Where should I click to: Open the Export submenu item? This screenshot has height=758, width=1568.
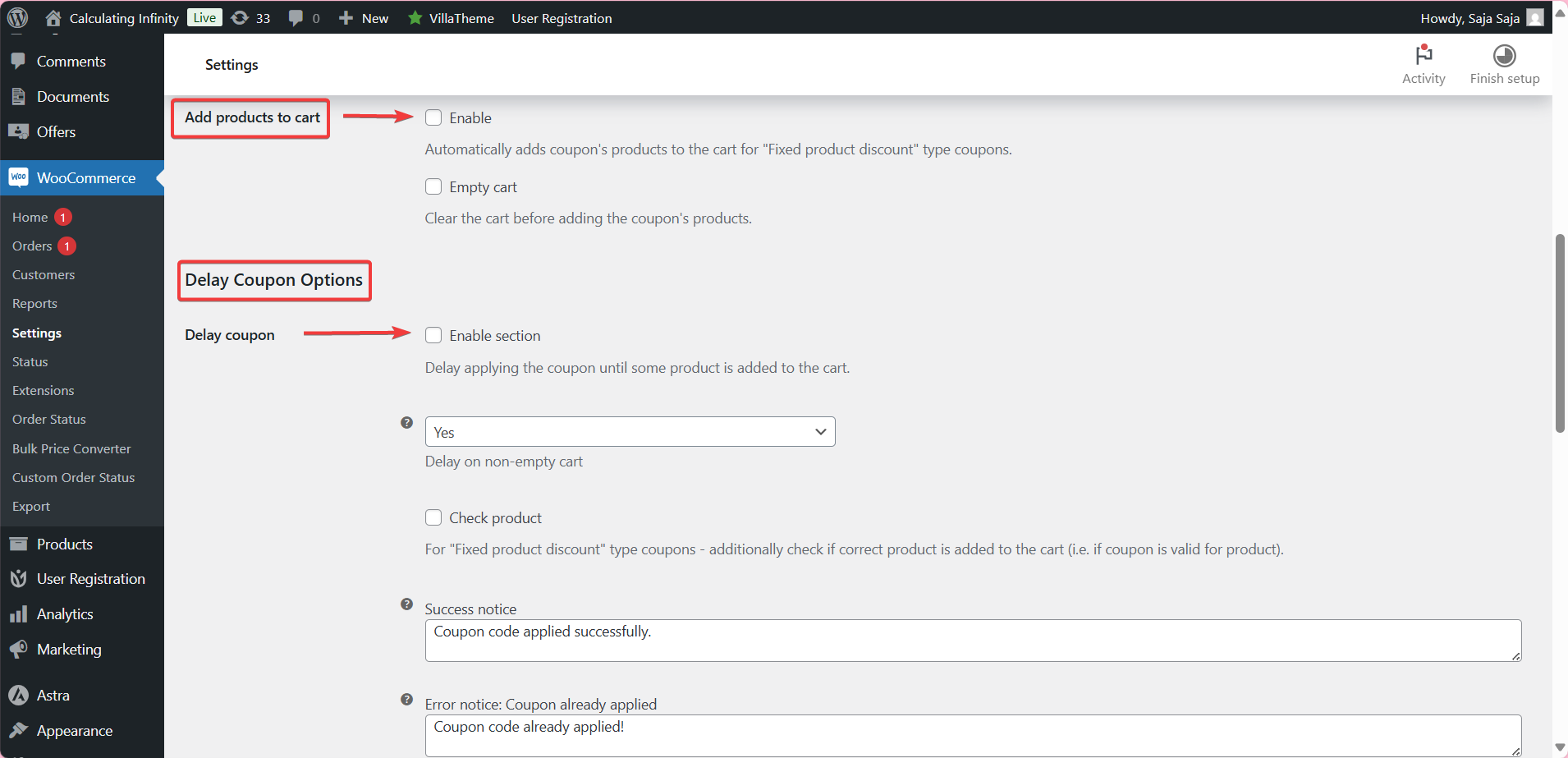pyautogui.click(x=31, y=506)
